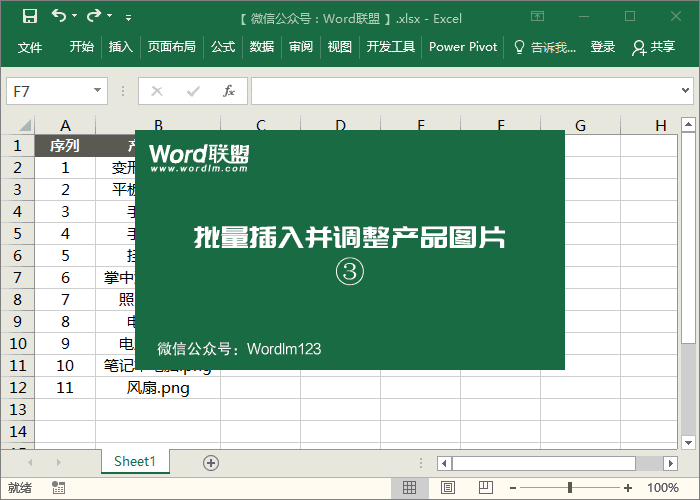Expand the formula bar chevron
The image size is (700, 500).
(x=686, y=91)
